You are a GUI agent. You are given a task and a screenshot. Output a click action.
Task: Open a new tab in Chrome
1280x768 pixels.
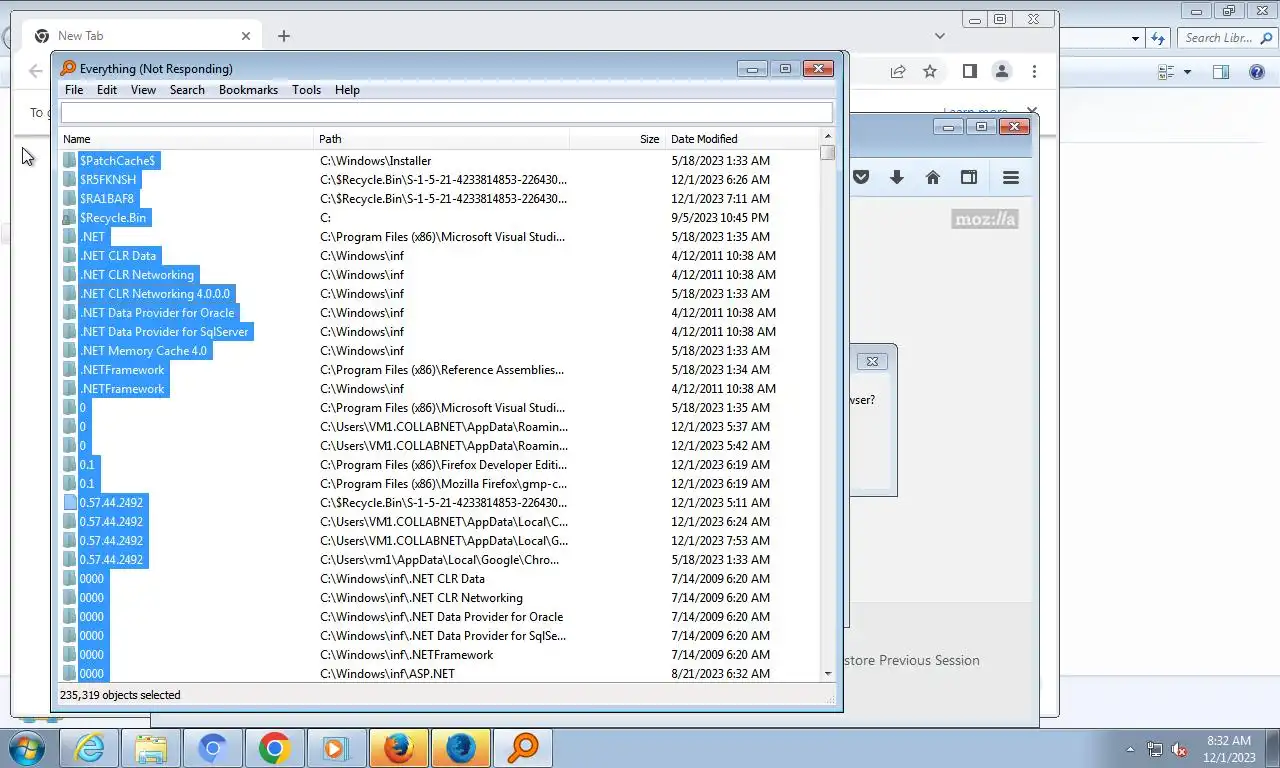point(284,36)
